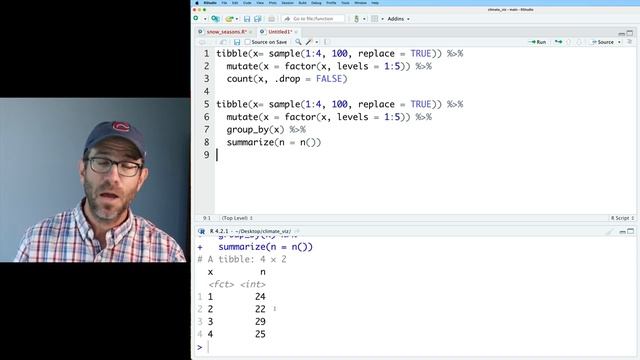Screen dimensions: 640x360
Task: Click the Code Tools wand icon
Action: (309, 42)
